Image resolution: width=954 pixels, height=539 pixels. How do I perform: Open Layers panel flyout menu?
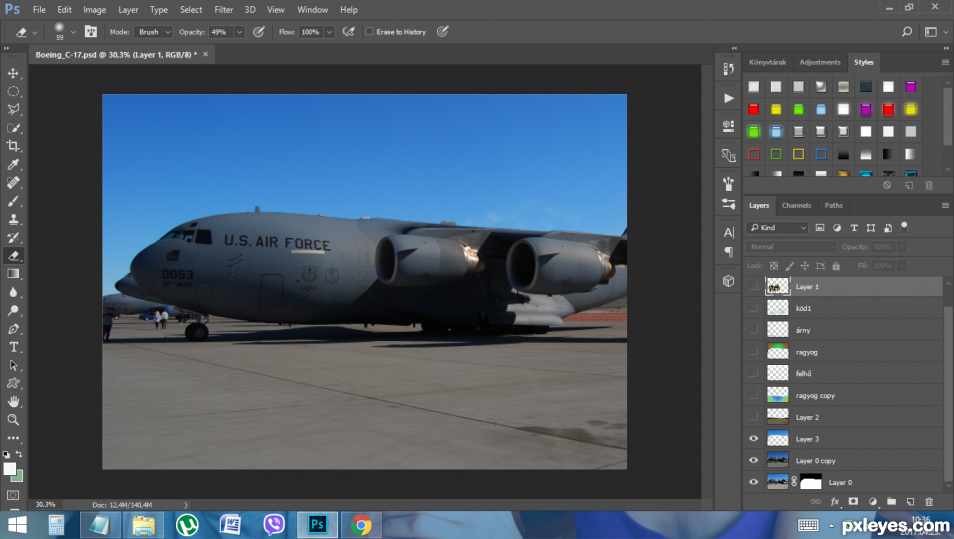click(x=945, y=206)
